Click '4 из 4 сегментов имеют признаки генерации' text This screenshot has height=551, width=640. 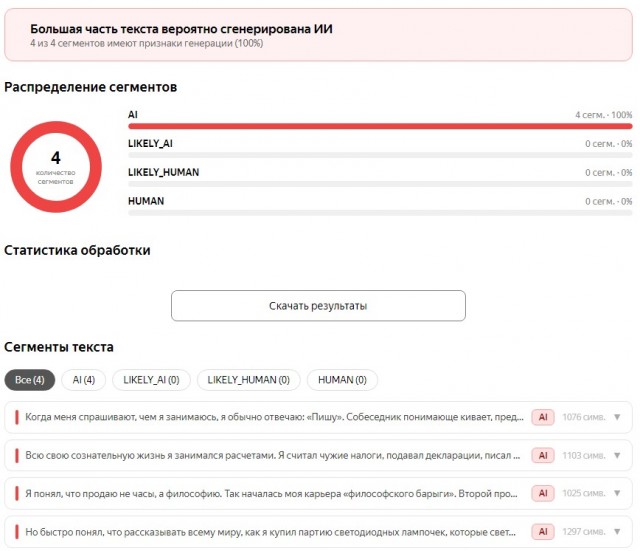pos(132,43)
